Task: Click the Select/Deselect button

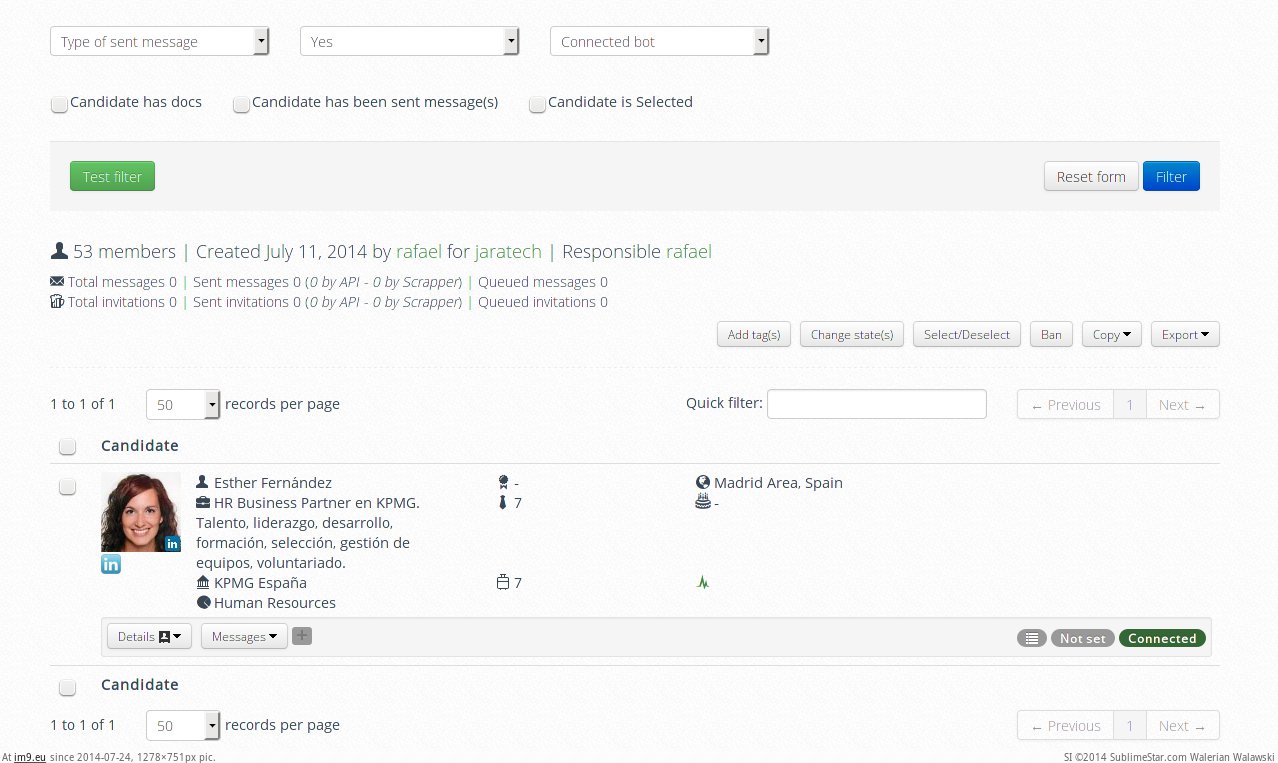Action: [967, 334]
